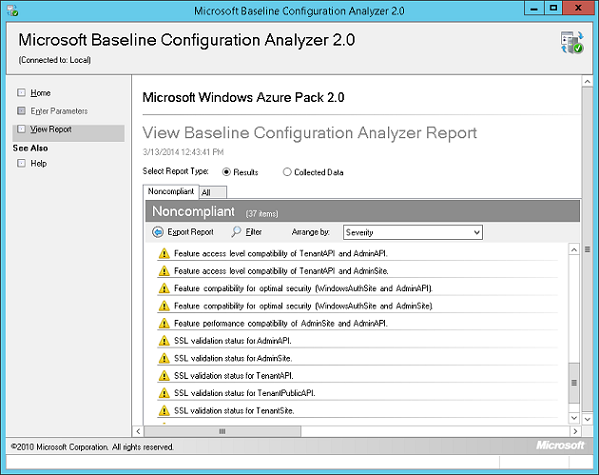599x475 pixels.
Task: Select 'SSL validation status for TenantAPI' row
Action: click(357, 376)
